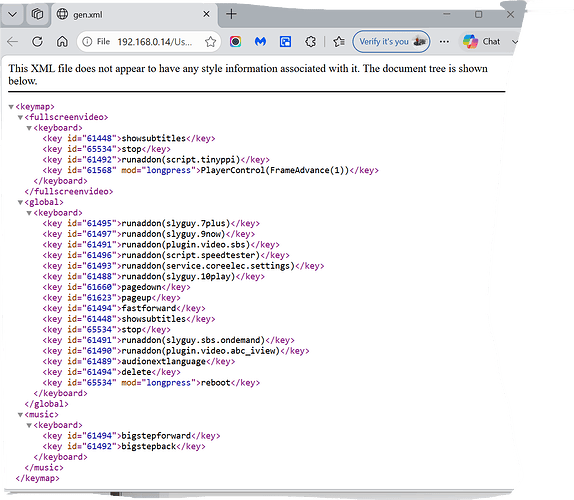Viewport: 574px width, 500px height.
Task: Click the runaddon(plugin.video.abc_iview) line
Action: click(x=176, y=351)
